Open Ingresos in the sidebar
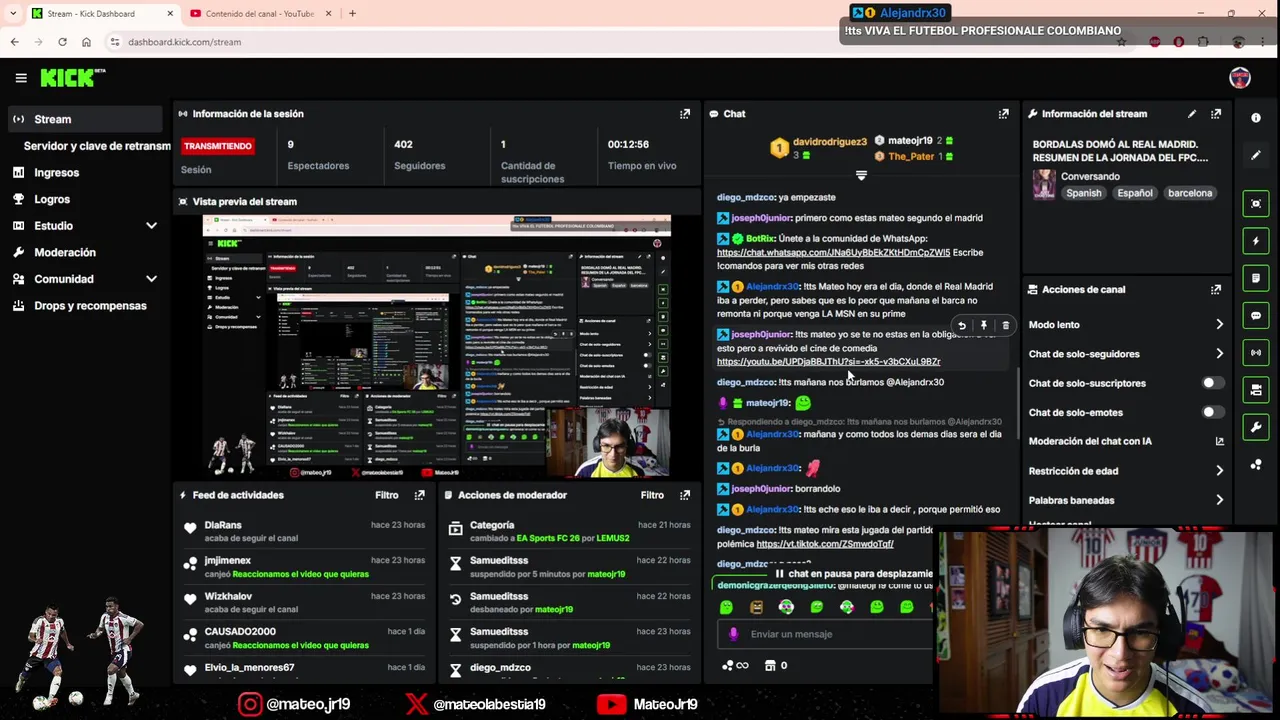 [x=85, y=173]
